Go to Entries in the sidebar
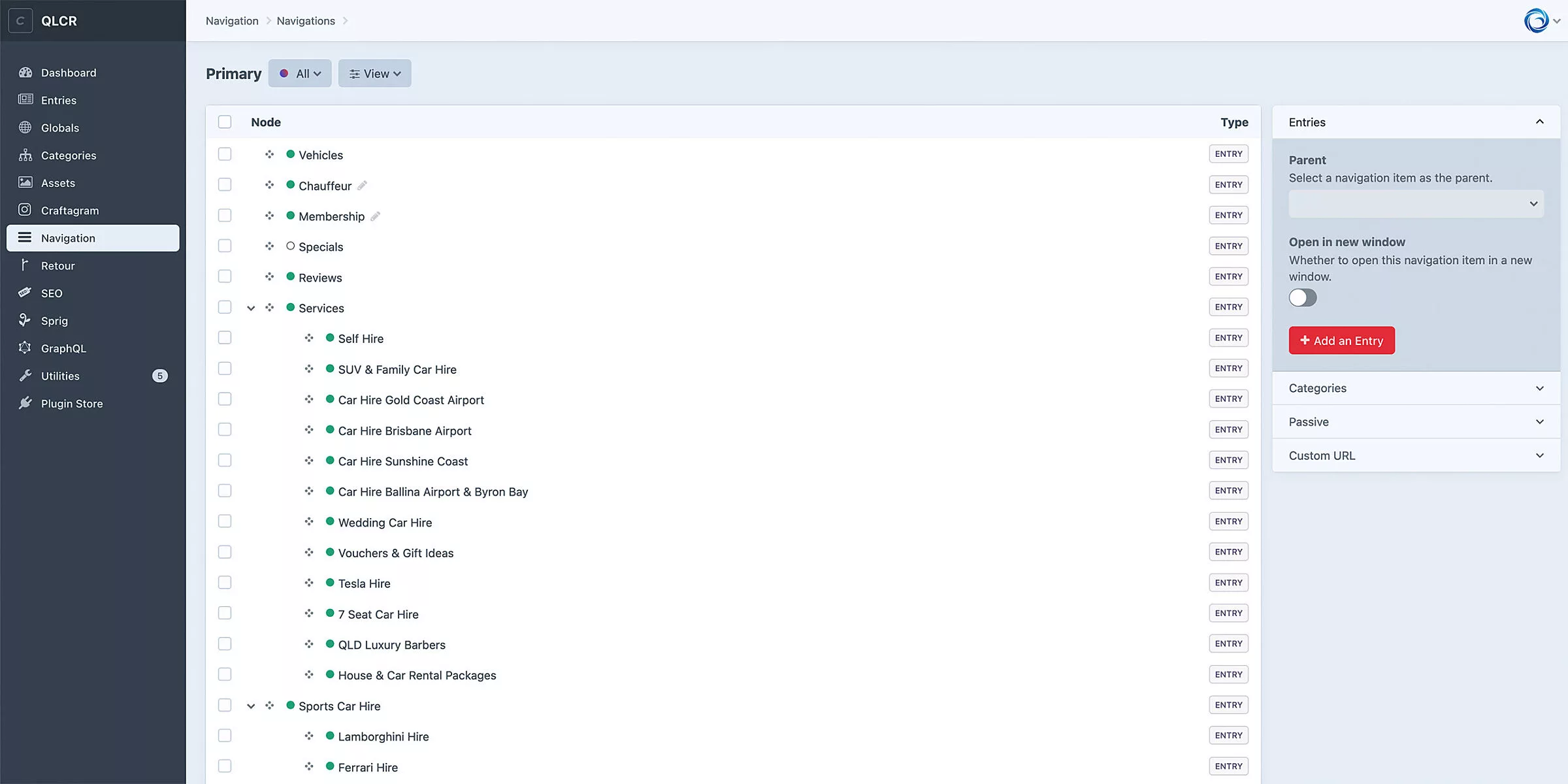The image size is (1568, 784). tap(93, 100)
